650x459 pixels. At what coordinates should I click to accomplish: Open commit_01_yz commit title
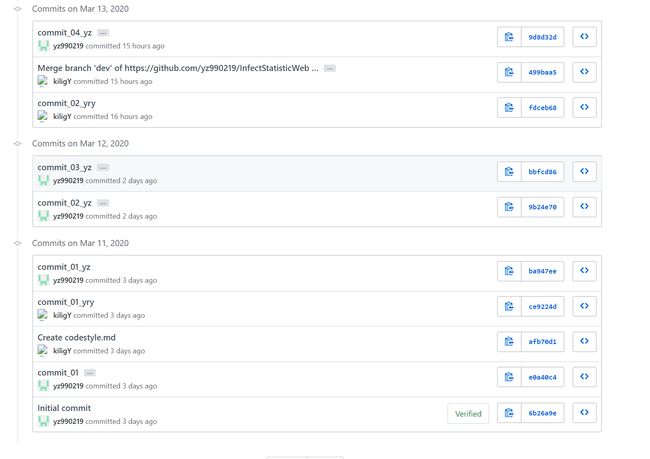(x=64, y=267)
